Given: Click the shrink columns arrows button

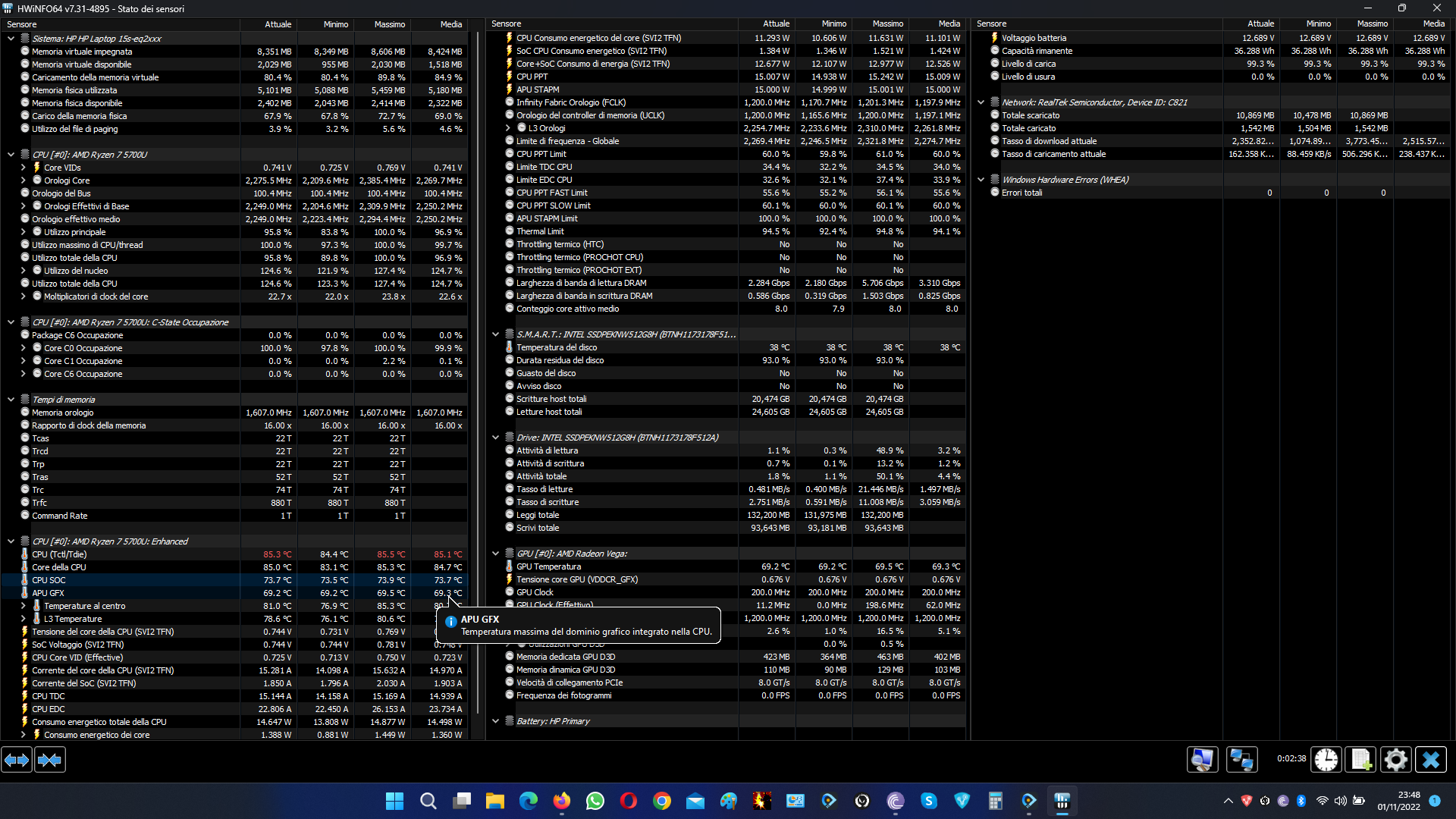Looking at the screenshot, I should [x=50, y=759].
